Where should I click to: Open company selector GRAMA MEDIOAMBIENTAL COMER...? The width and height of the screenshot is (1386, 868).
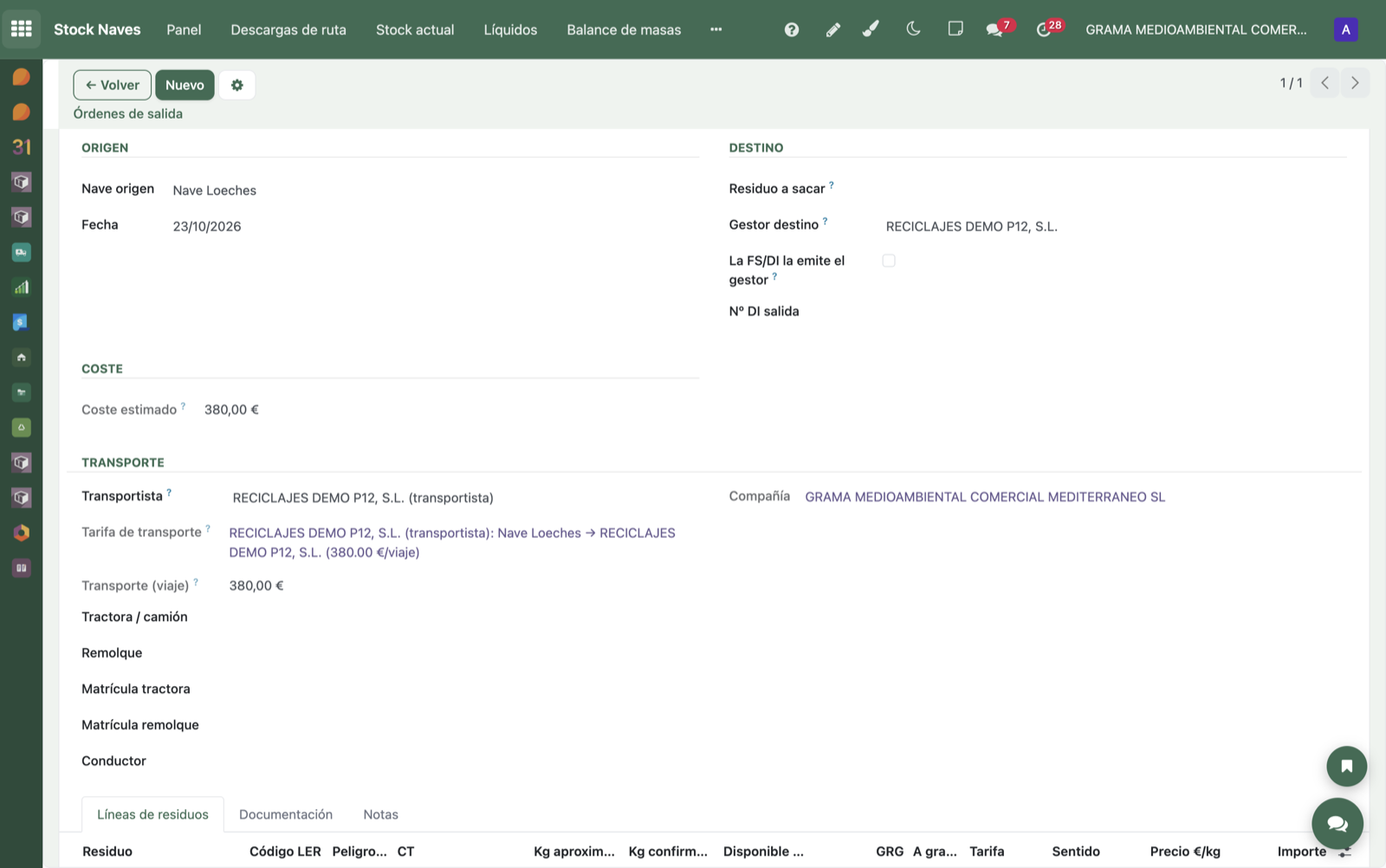pos(1196,29)
